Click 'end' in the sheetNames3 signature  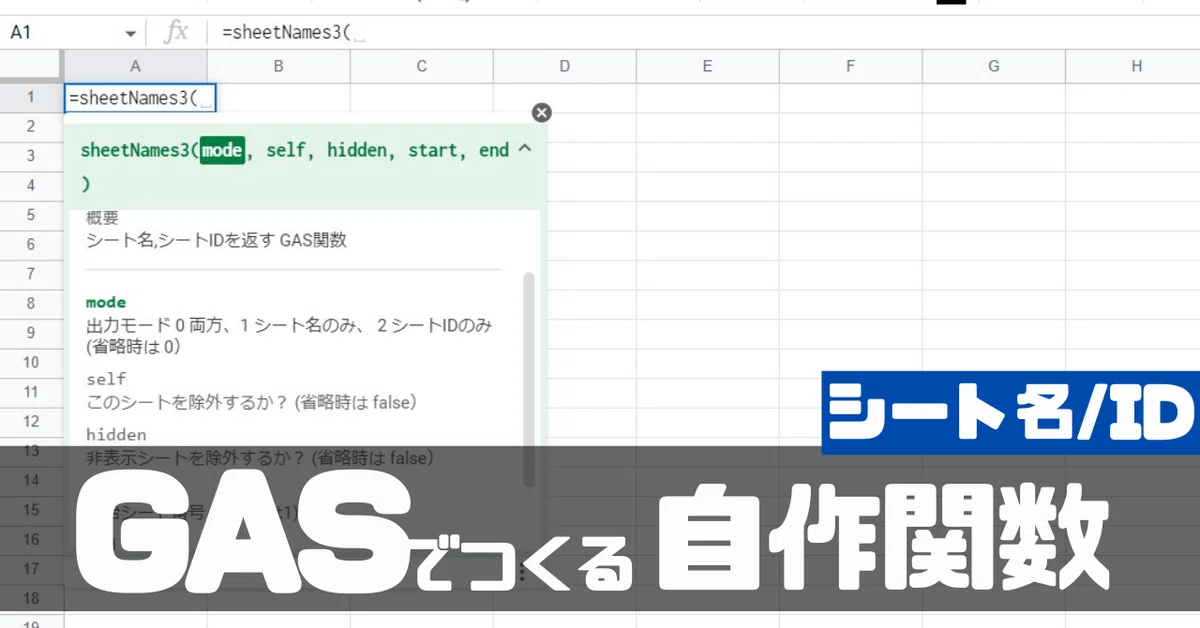[x=494, y=150]
